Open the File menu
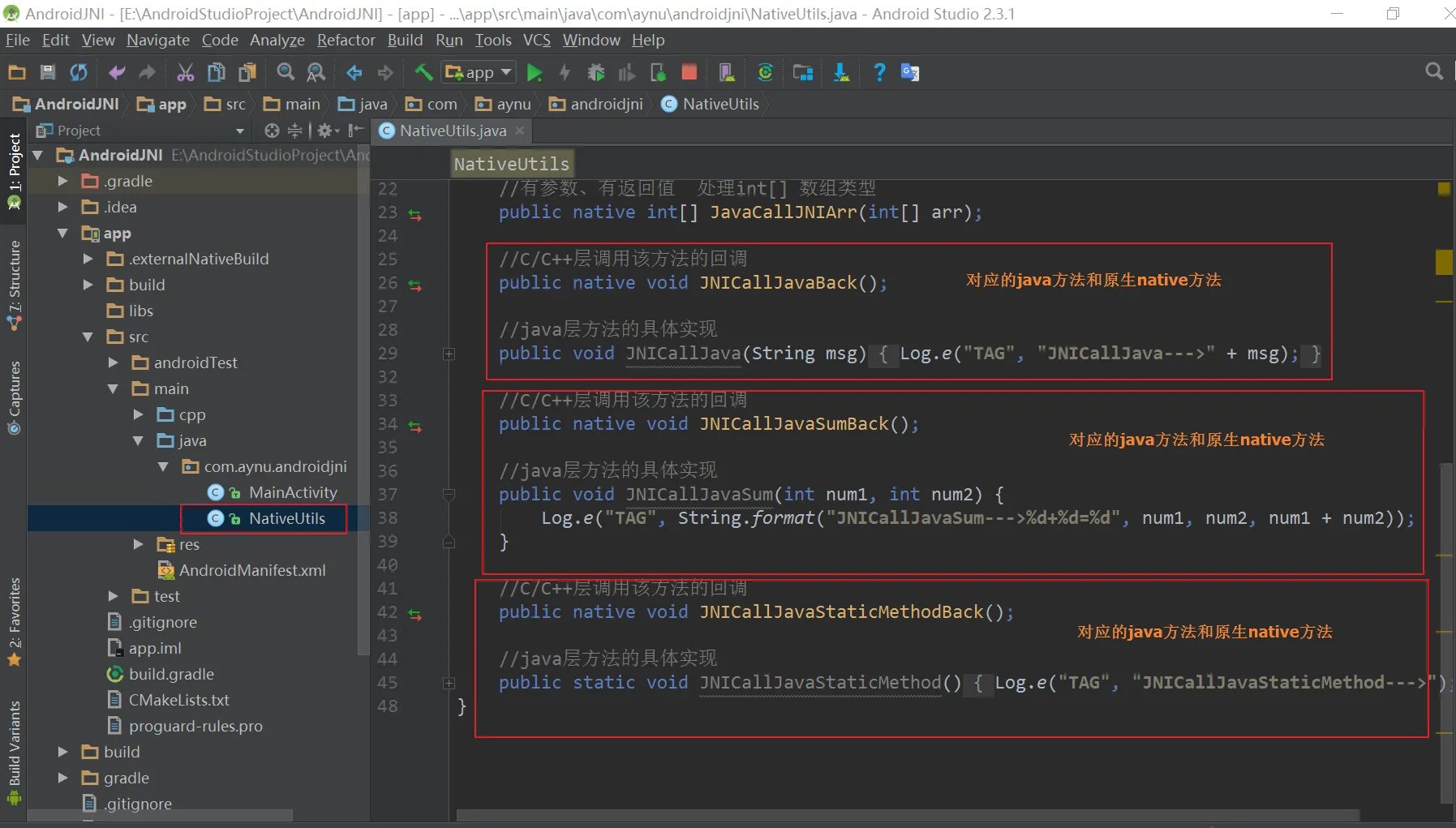Screen dimensions: 1456x828 18,40
